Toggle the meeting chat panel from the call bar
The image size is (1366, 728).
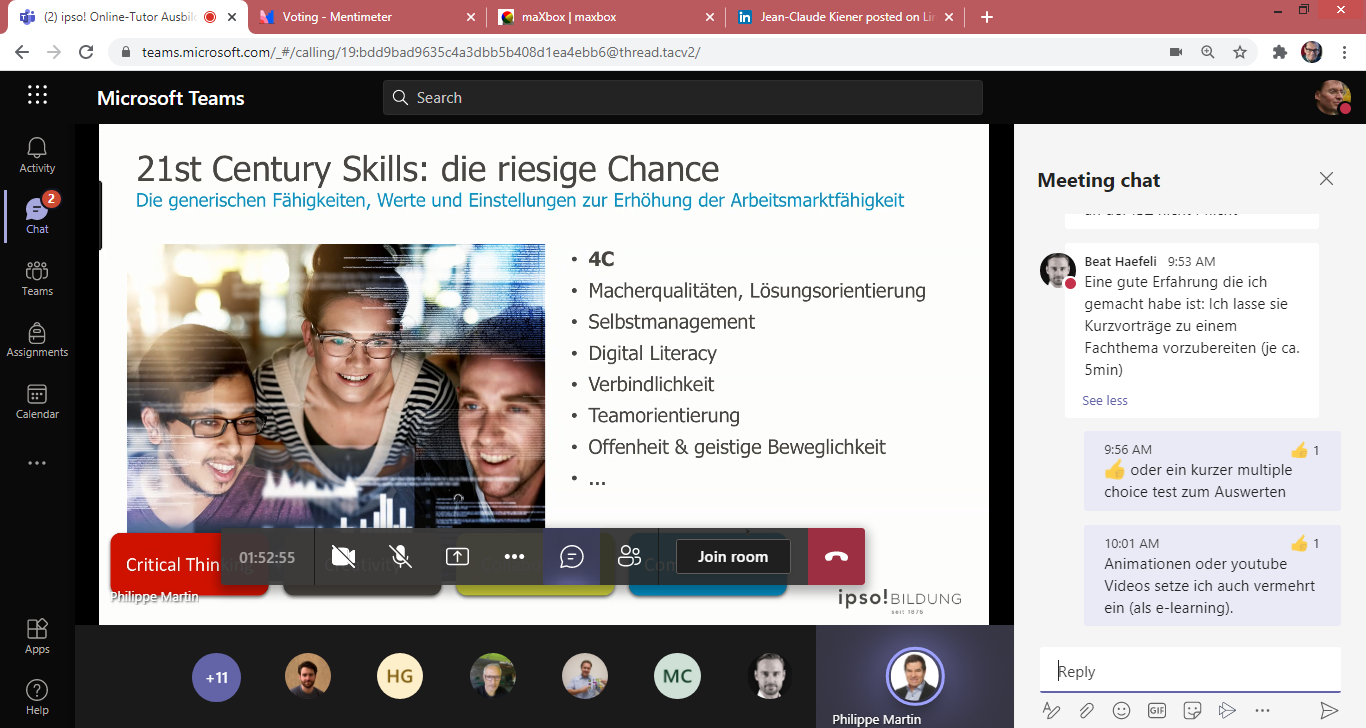(x=572, y=557)
